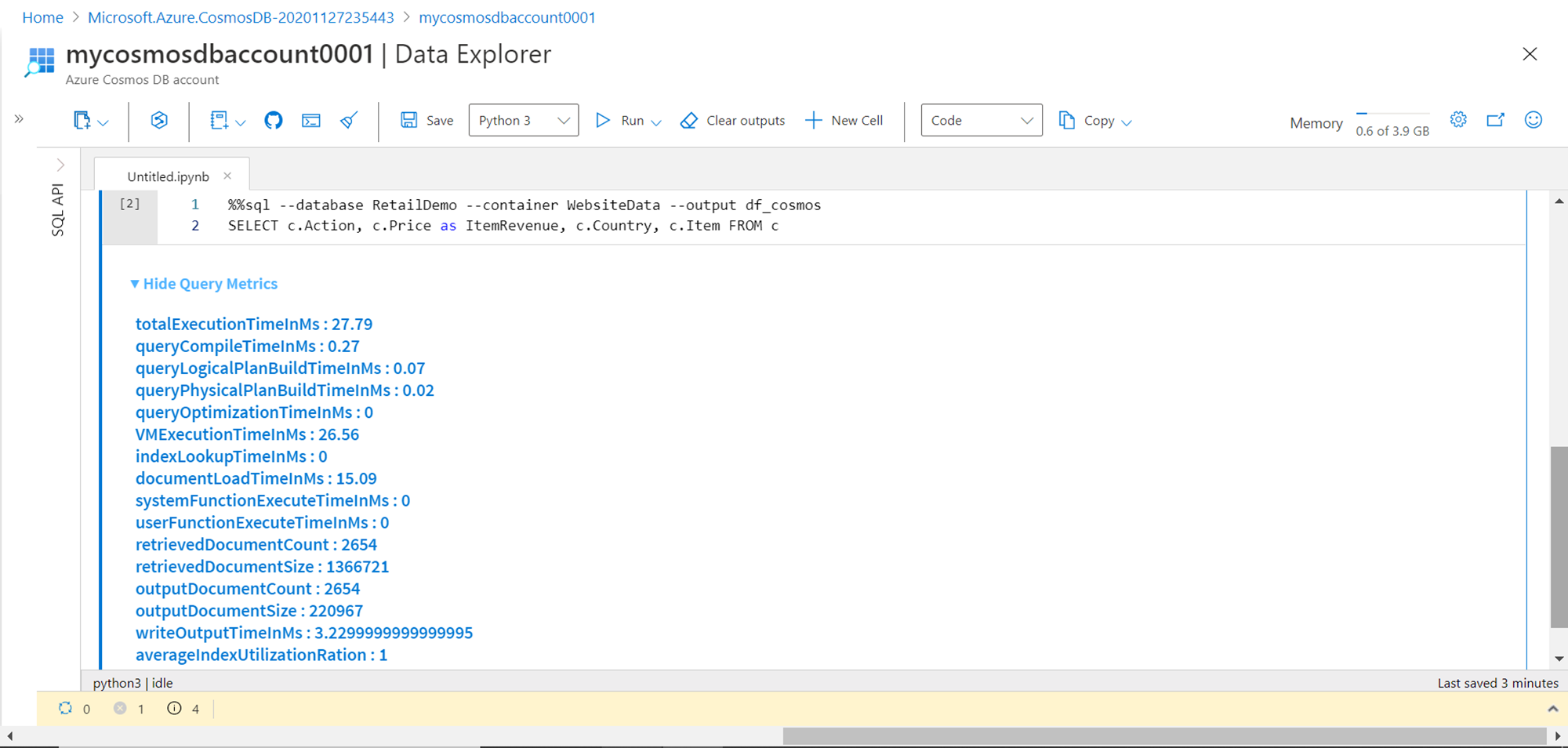Viewport: 1568px width, 748px height.
Task: Click the Copy button in toolbar
Action: pos(1087,120)
